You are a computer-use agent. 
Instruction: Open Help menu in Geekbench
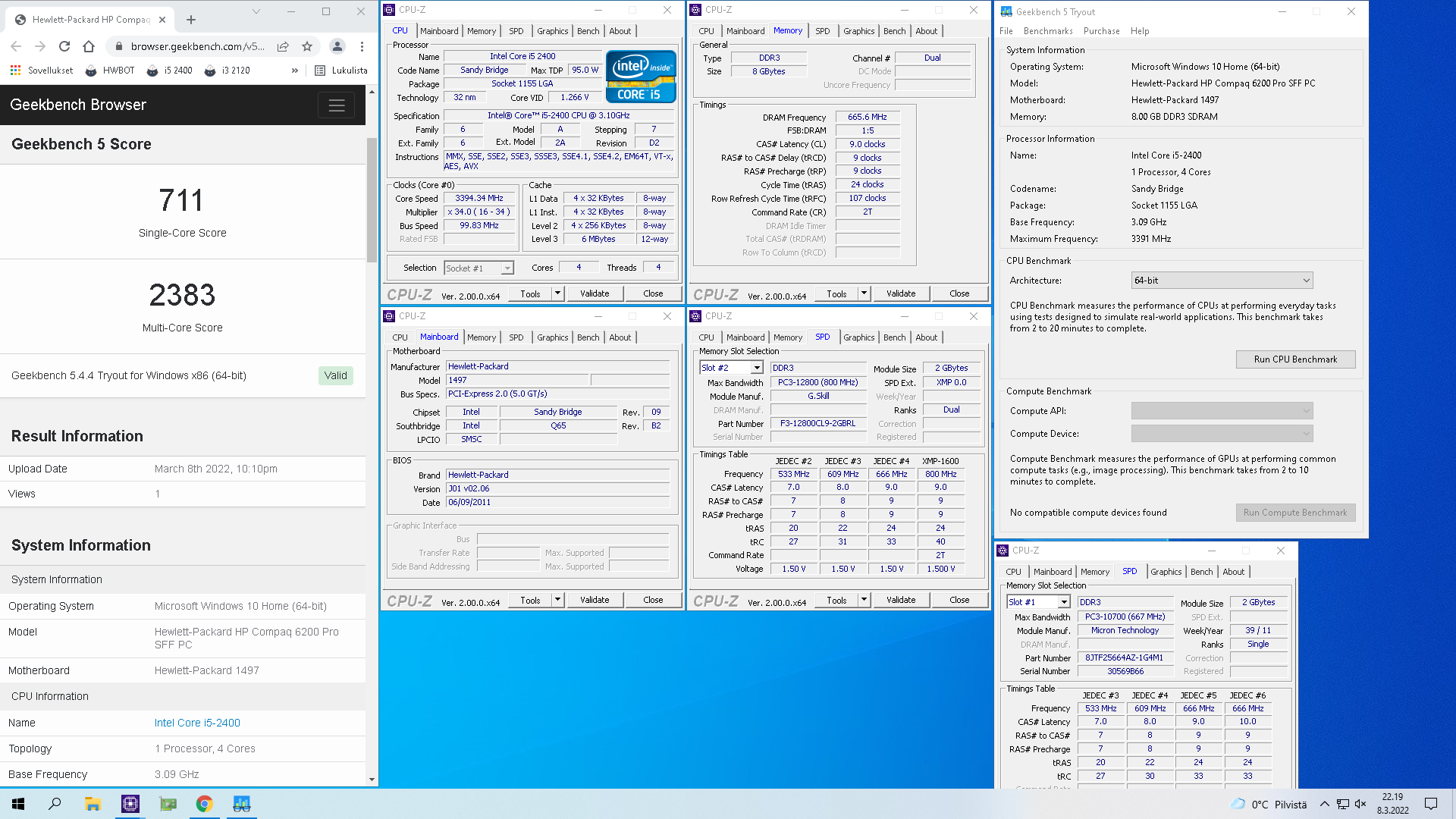(x=1140, y=31)
